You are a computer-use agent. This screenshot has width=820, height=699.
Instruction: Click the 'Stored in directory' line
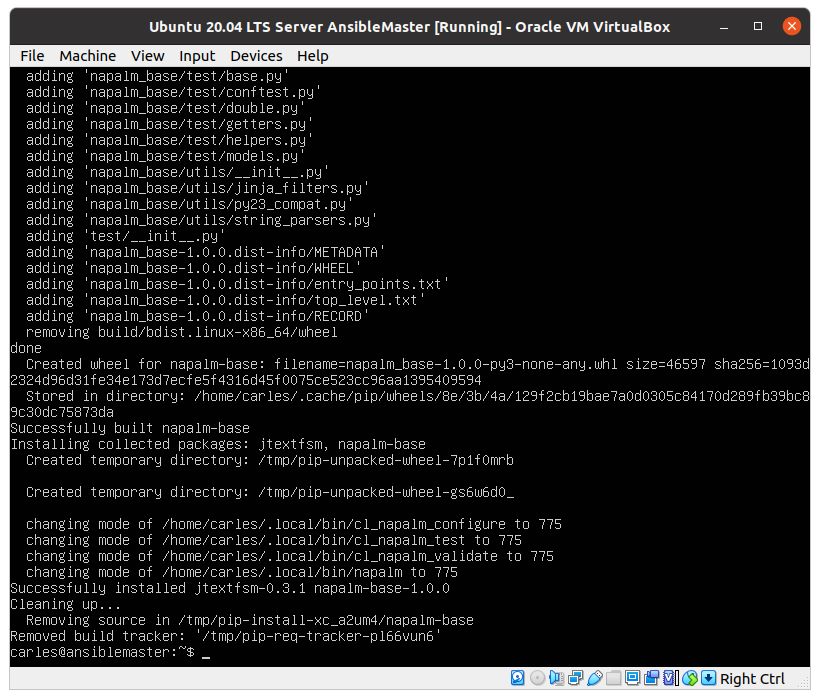click(410, 404)
